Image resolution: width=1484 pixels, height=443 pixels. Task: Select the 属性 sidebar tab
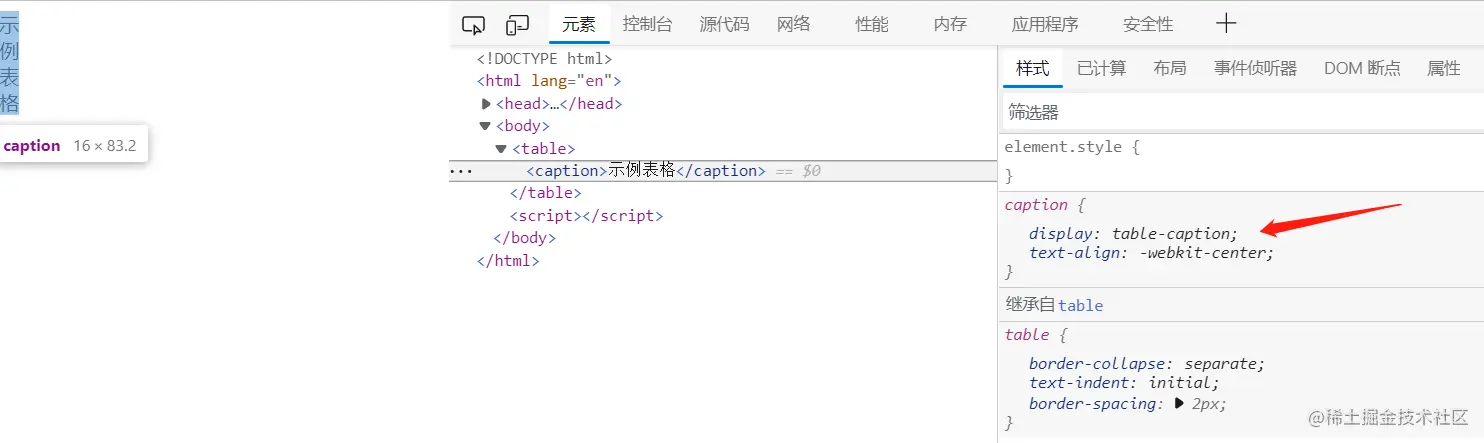point(1444,68)
